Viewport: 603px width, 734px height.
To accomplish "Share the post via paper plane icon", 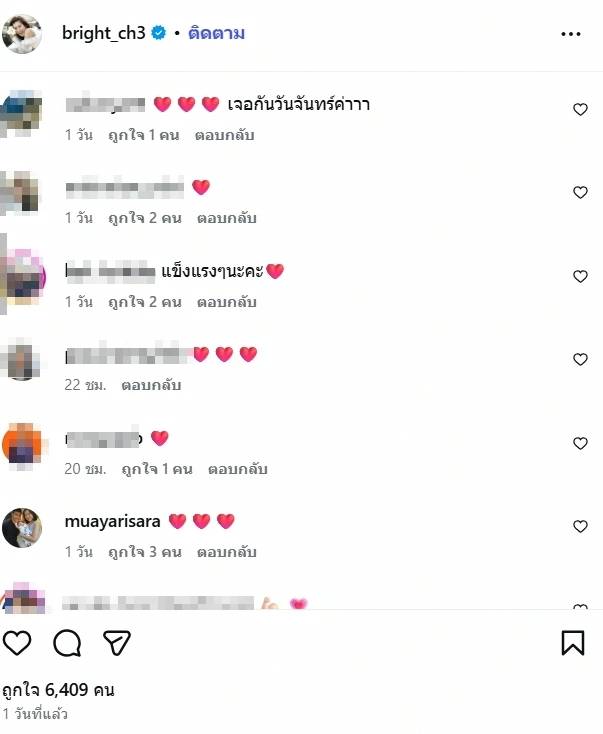I will click(117, 643).
